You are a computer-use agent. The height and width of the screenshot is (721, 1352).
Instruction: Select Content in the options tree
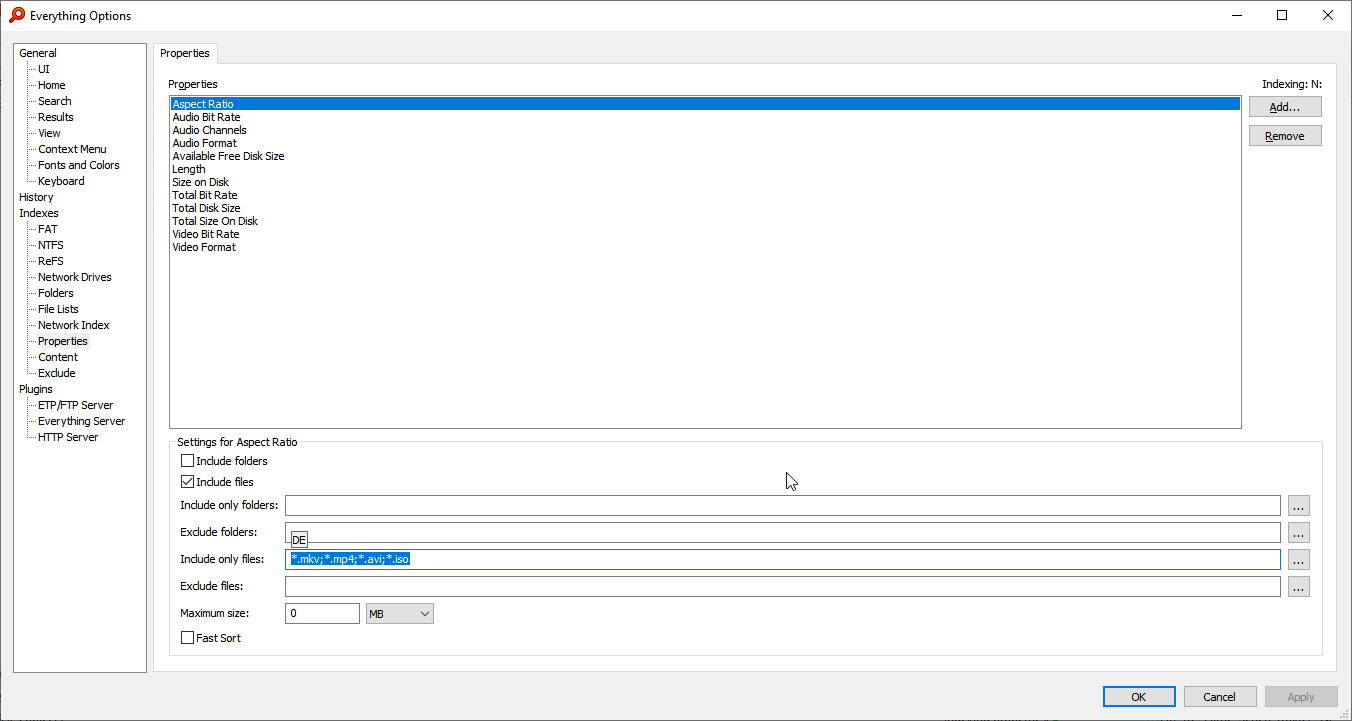58,357
